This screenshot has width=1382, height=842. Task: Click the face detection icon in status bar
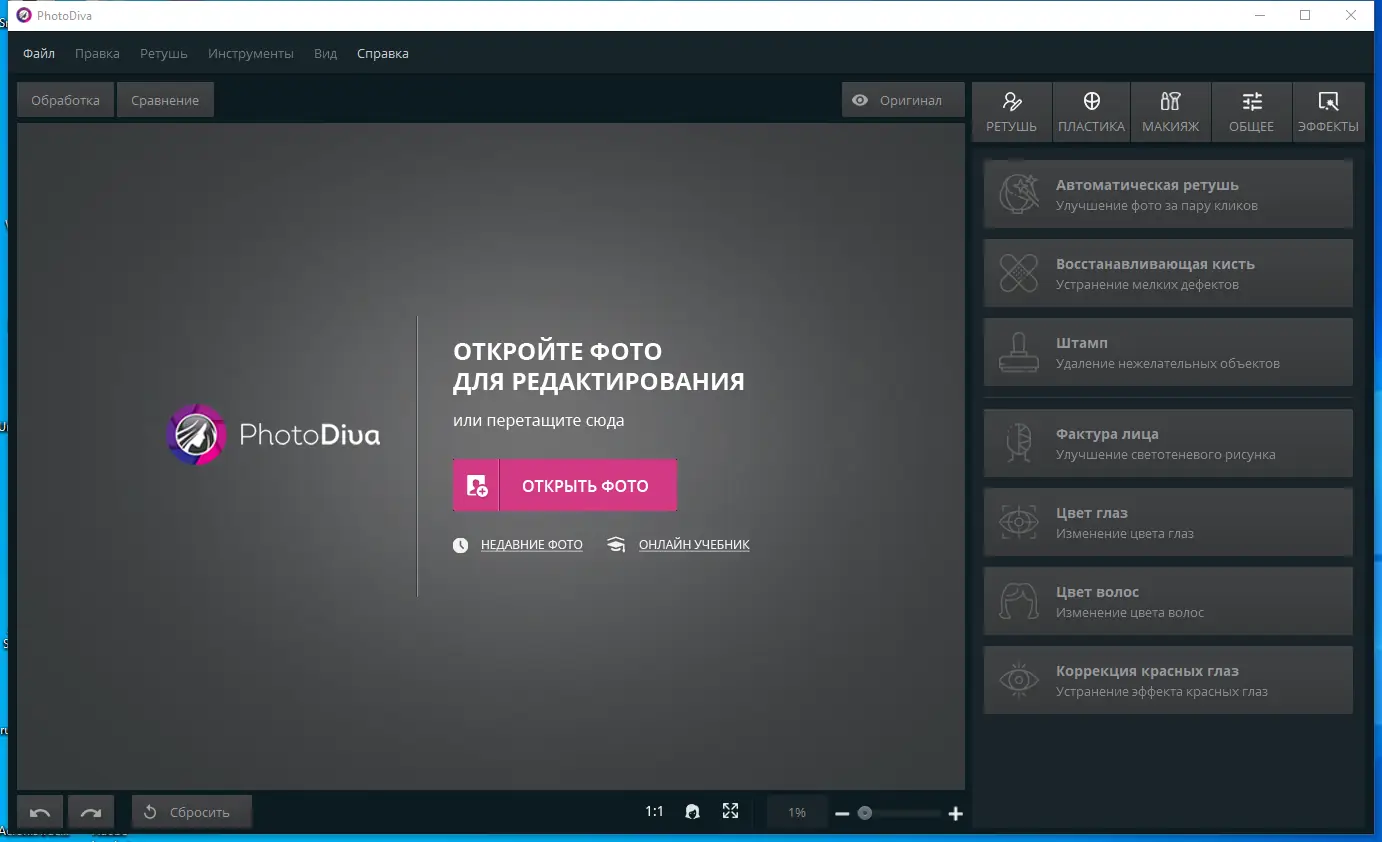coord(693,811)
